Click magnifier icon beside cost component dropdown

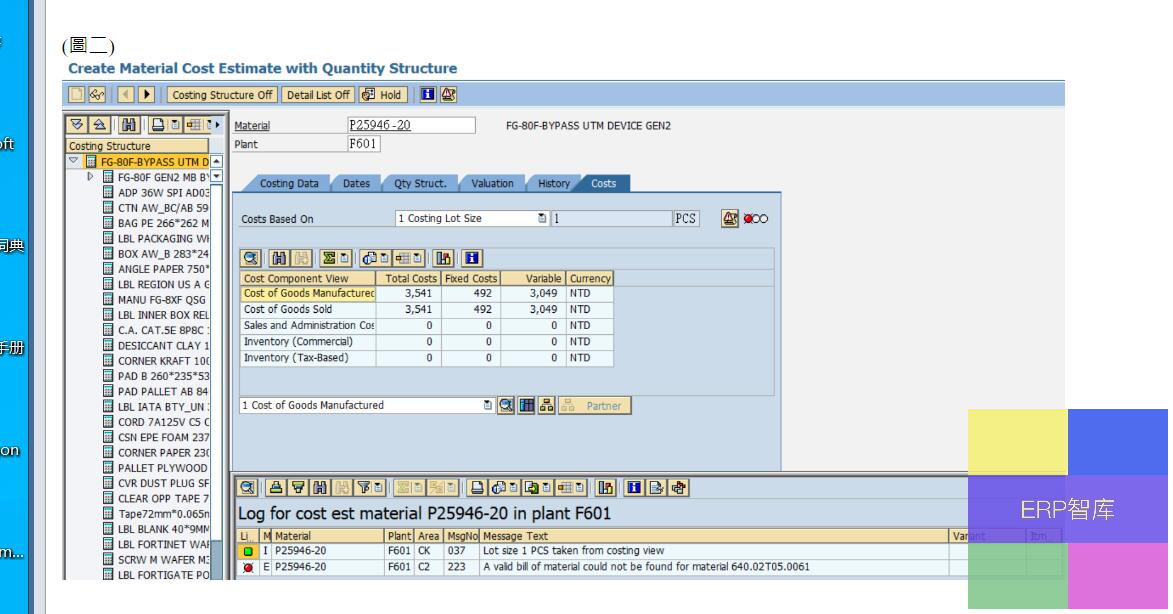pos(506,405)
